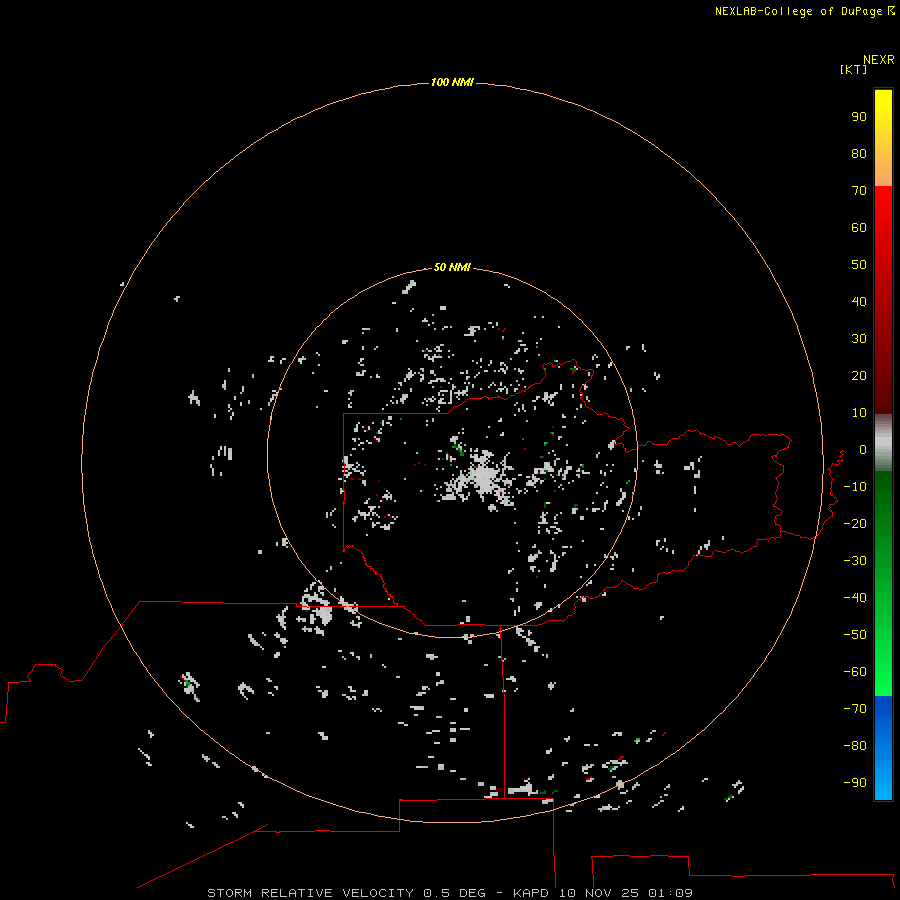The width and height of the screenshot is (900, 900).
Task: Click the gray zero-velocity colorbar segment
Action: 883,443
